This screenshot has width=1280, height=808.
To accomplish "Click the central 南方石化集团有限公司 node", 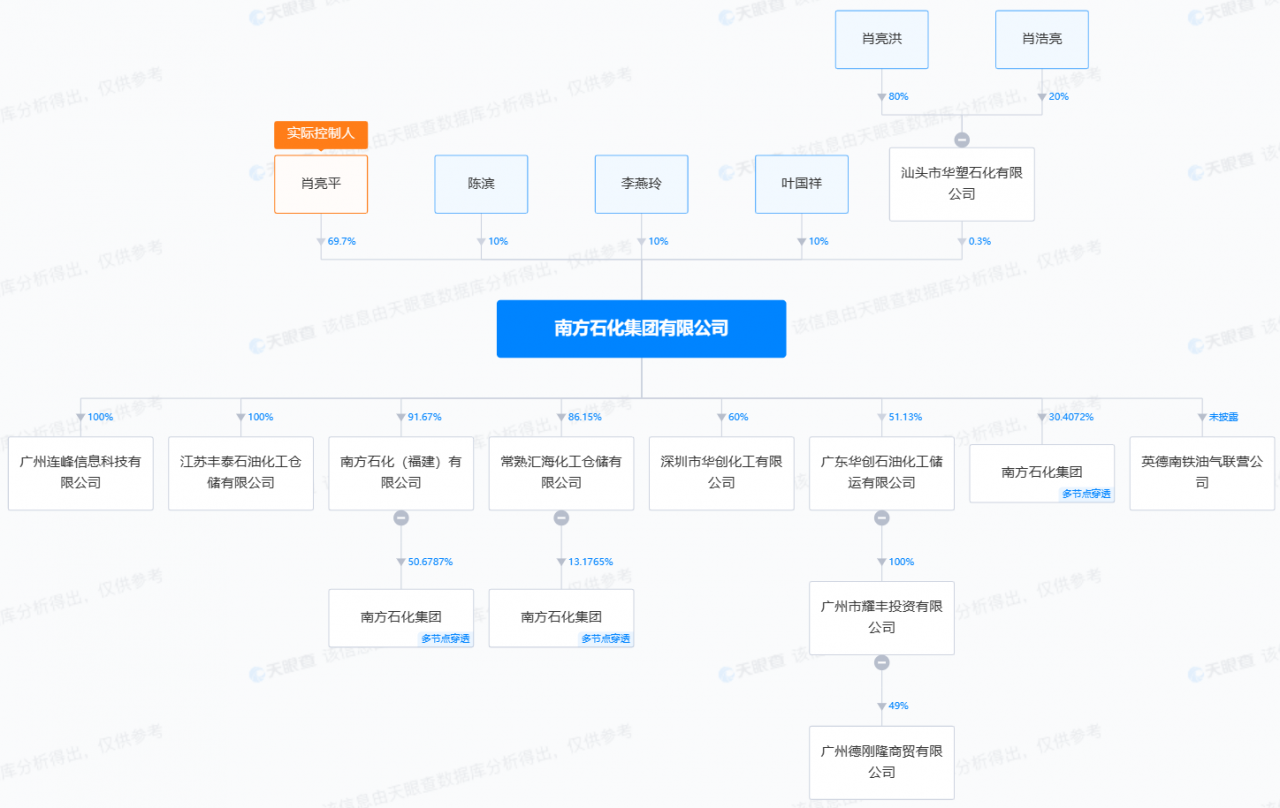I will [641, 328].
